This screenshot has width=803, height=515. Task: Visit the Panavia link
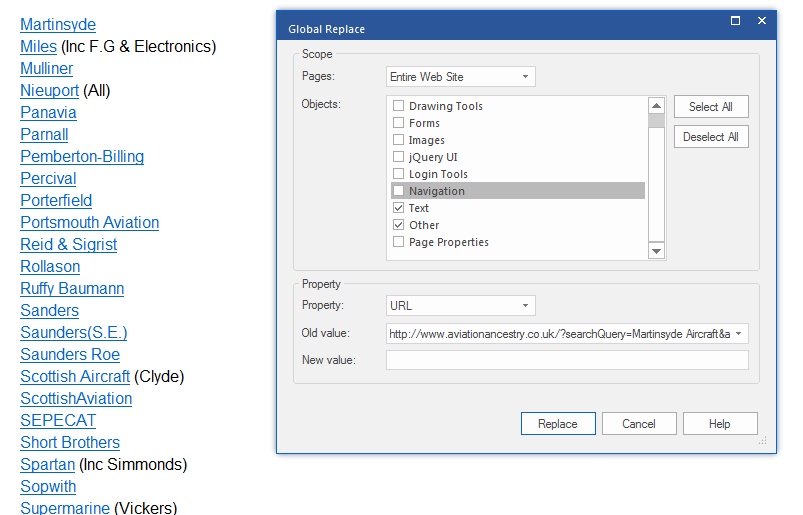[x=48, y=113]
